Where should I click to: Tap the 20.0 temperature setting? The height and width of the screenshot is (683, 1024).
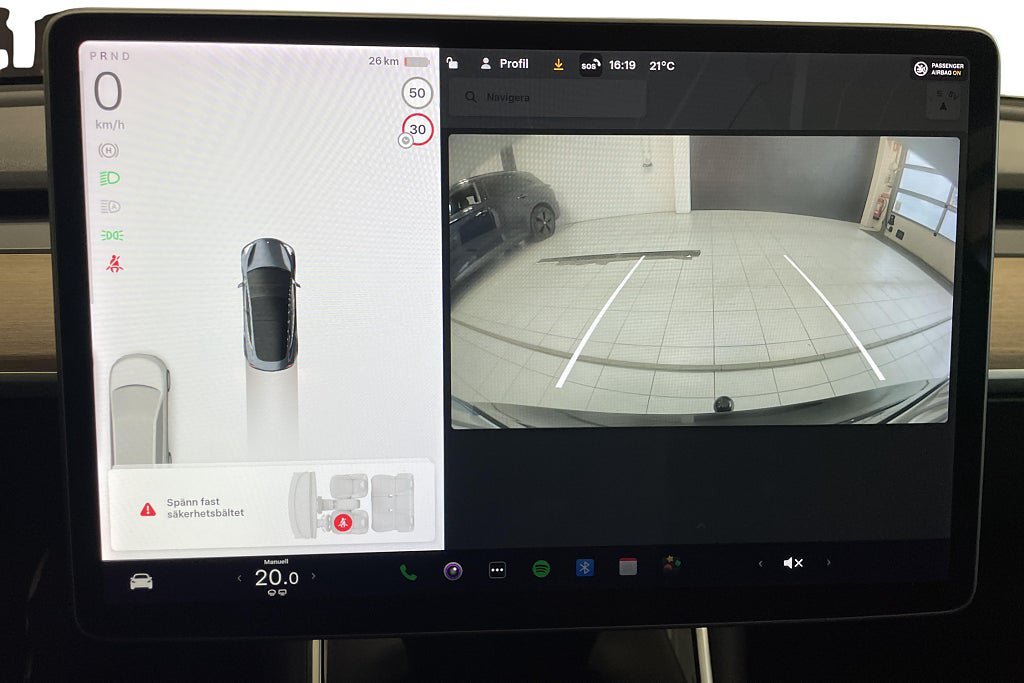(x=276, y=577)
